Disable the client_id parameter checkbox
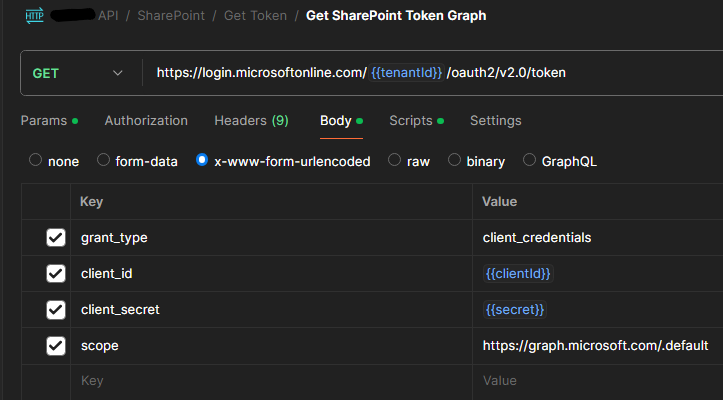 click(x=56, y=274)
